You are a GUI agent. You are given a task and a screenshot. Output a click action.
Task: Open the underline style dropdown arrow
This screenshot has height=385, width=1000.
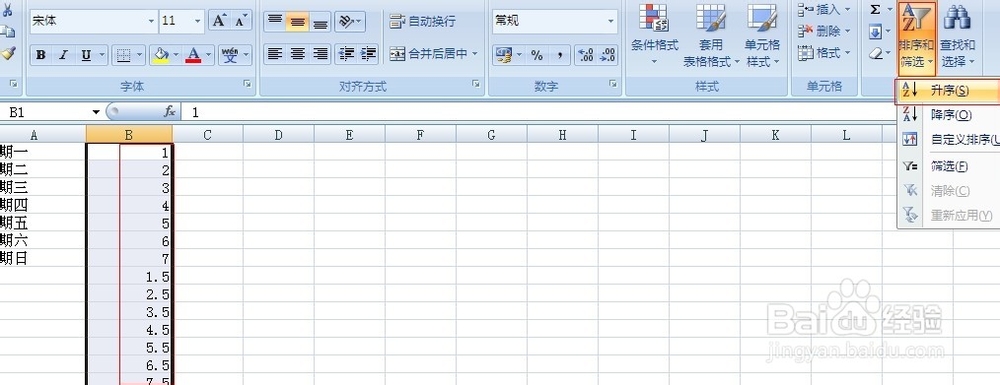101,55
